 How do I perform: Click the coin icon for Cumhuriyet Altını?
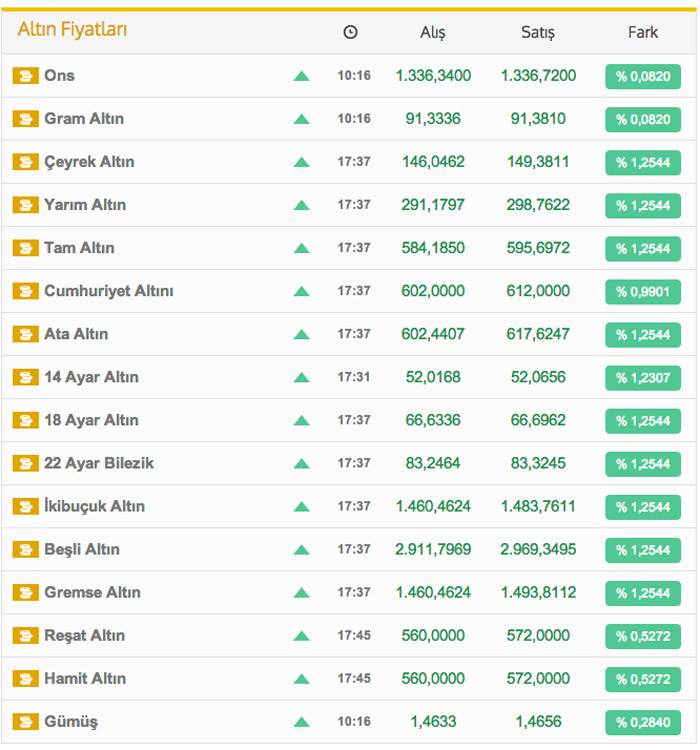point(25,291)
